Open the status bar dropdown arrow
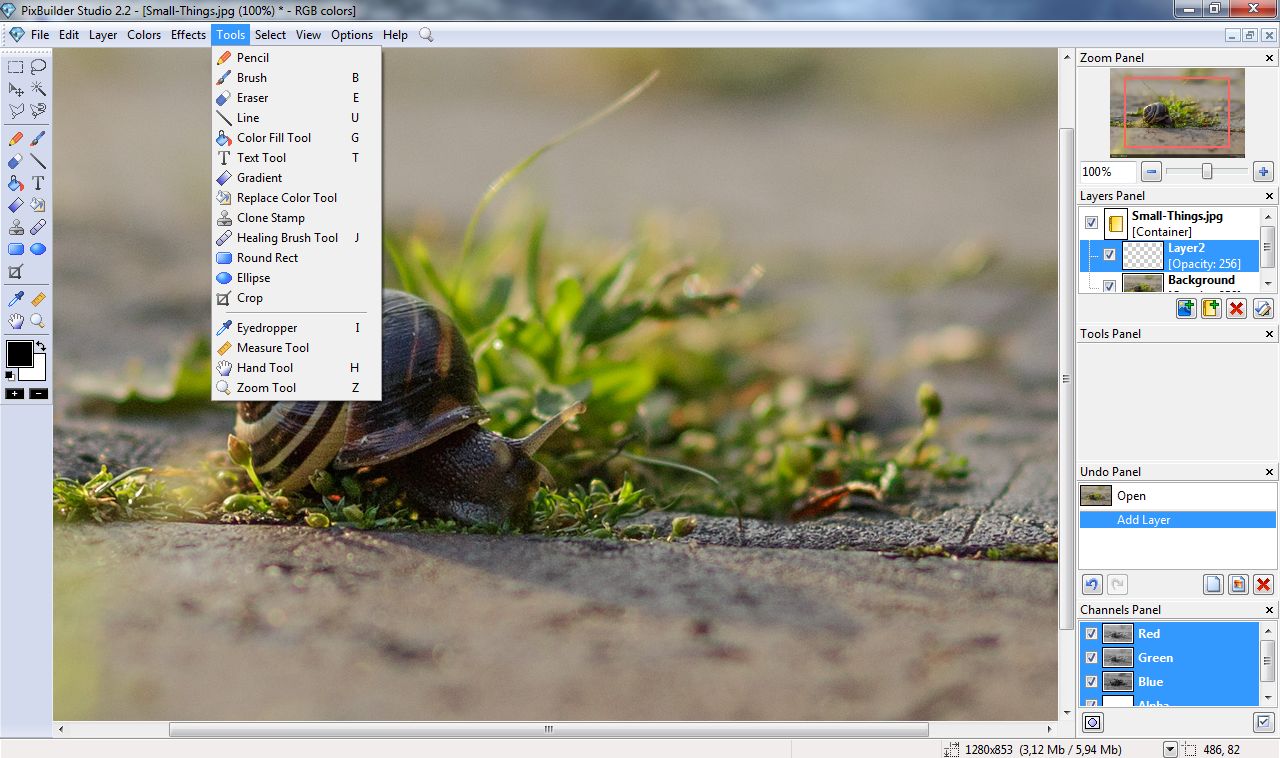 [x=1170, y=749]
